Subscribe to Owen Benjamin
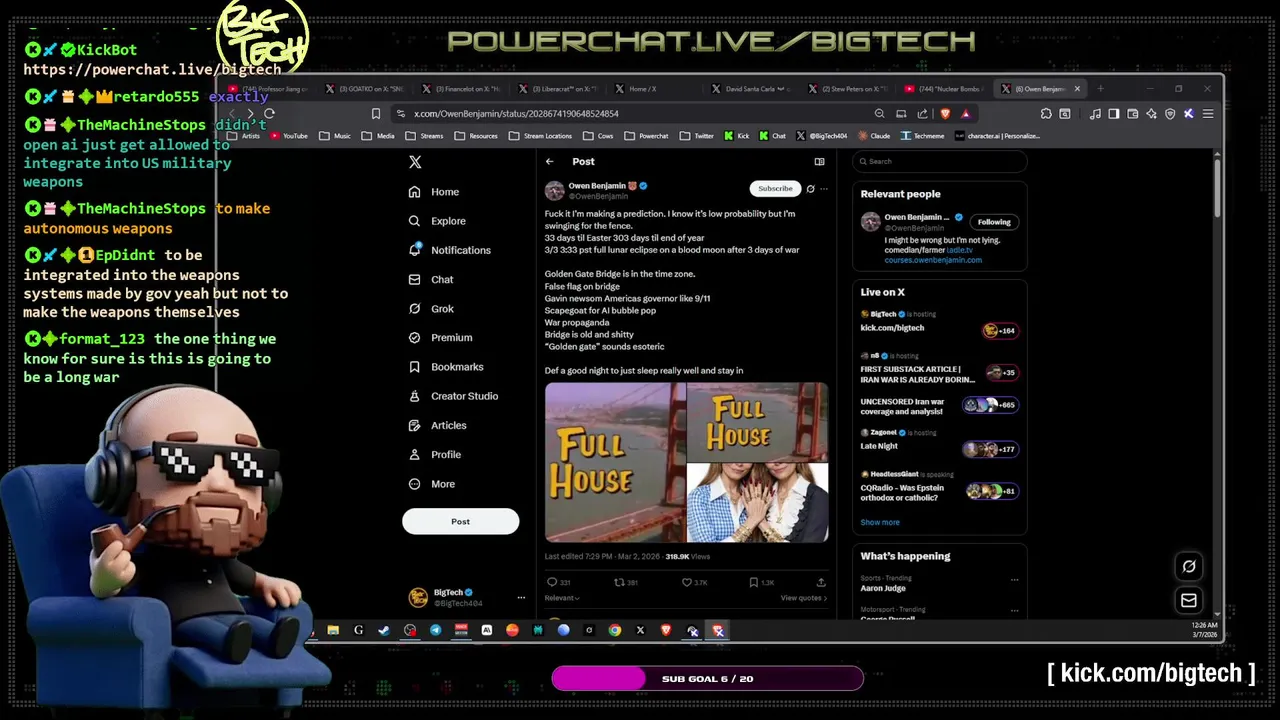Image resolution: width=1280 pixels, height=720 pixels. pos(775,188)
